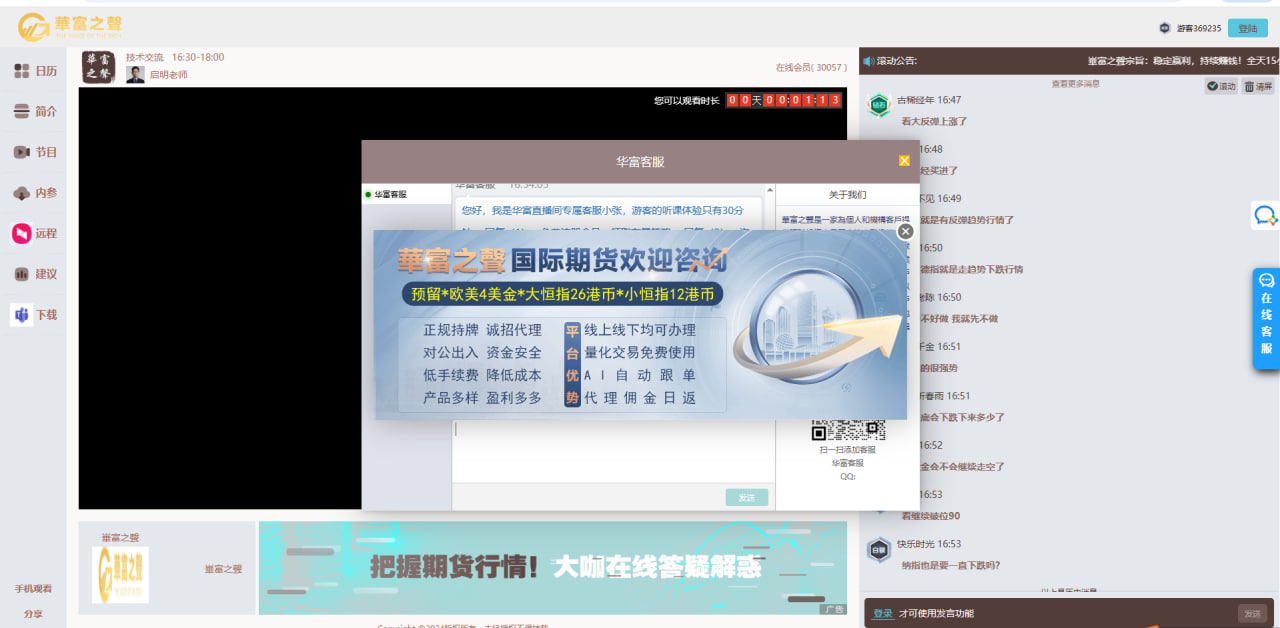Close the futures promo banner with round X
The image size is (1280, 628).
tap(905, 231)
